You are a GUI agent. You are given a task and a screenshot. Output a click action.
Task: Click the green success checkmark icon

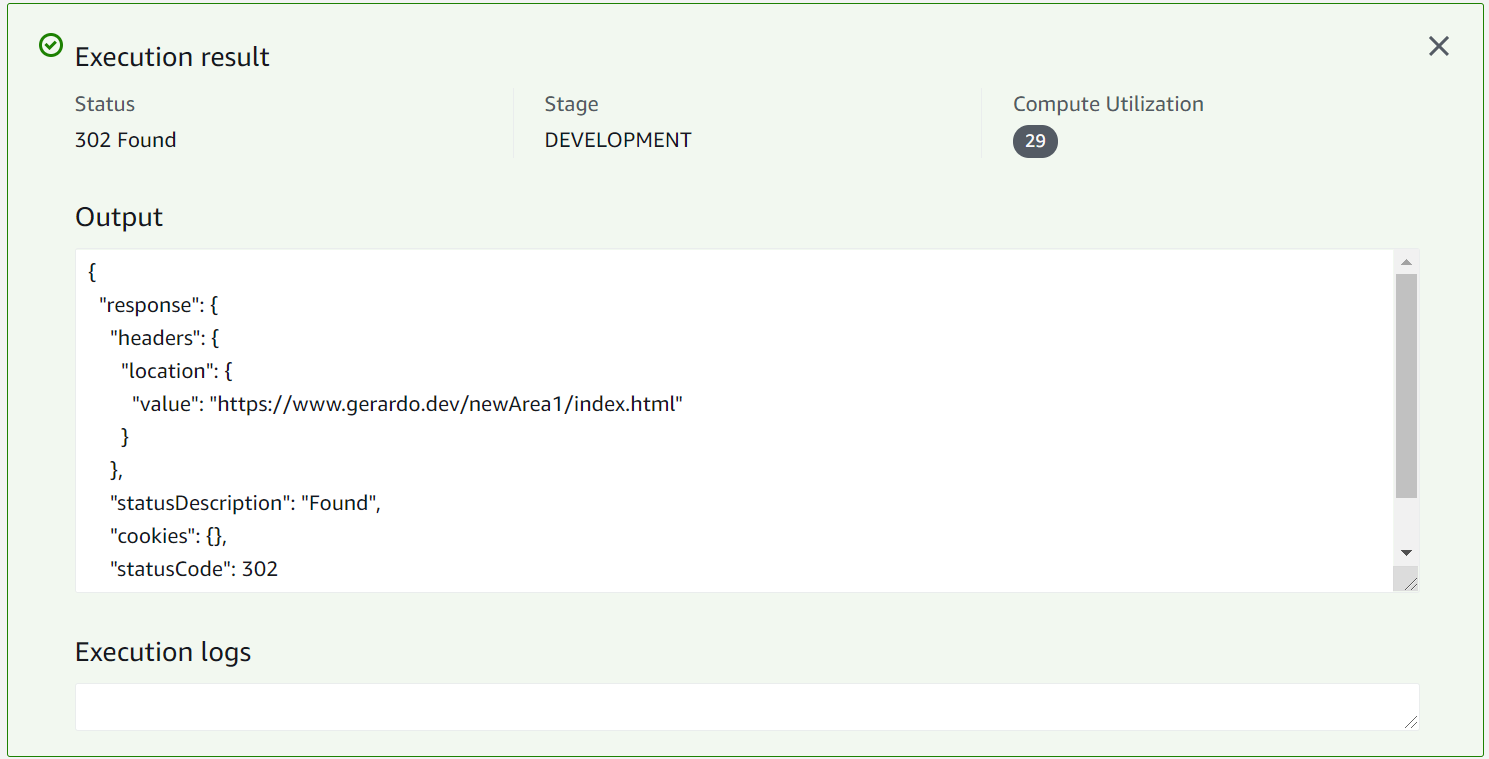pos(50,45)
